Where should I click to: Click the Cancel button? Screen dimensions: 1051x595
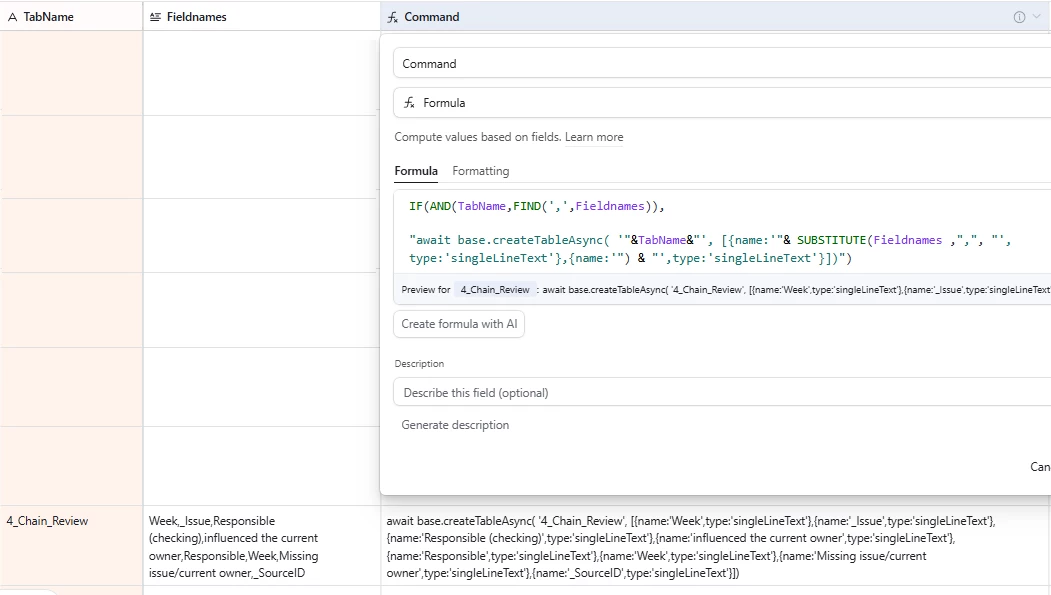coord(1040,466)
